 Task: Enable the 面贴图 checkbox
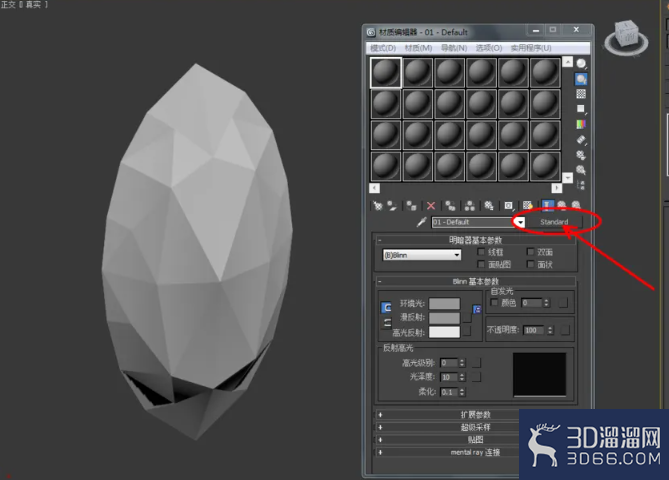click(x=481, y=264)
